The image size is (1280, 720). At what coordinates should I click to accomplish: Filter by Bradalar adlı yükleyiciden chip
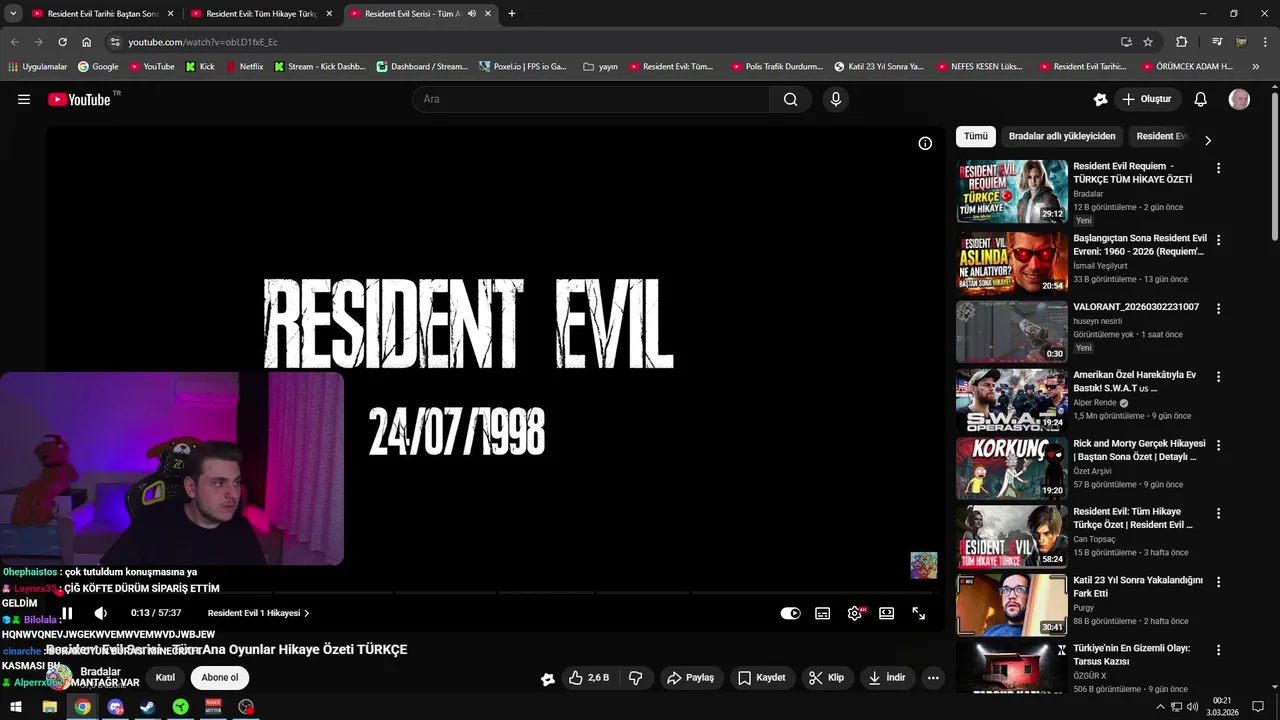(1062, 136)
